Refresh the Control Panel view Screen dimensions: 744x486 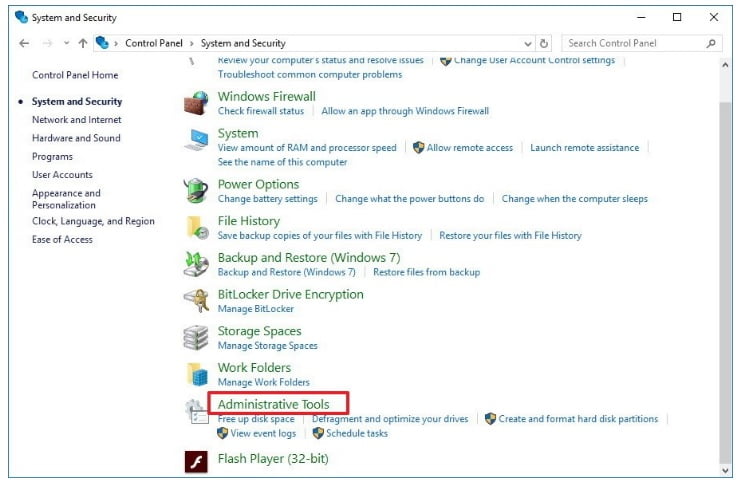click(544, 44)
